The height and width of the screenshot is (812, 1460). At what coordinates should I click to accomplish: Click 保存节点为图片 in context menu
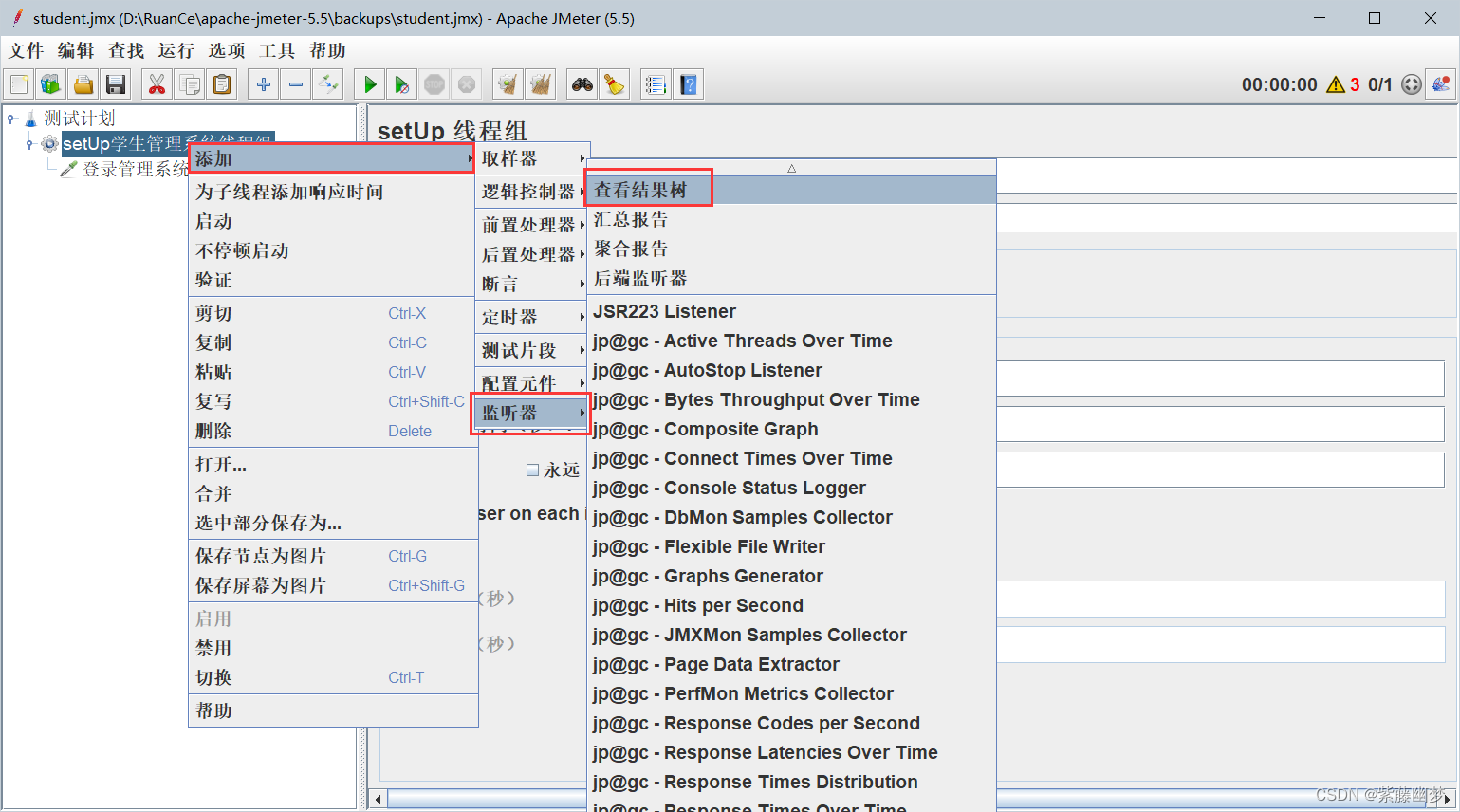(333, 556)
